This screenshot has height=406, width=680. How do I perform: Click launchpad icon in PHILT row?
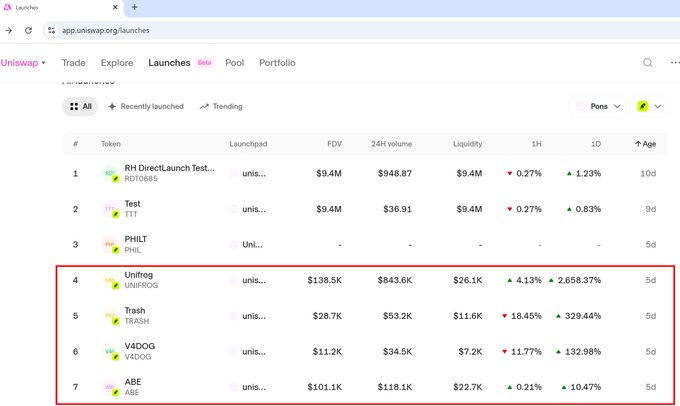tap(234, 245)
